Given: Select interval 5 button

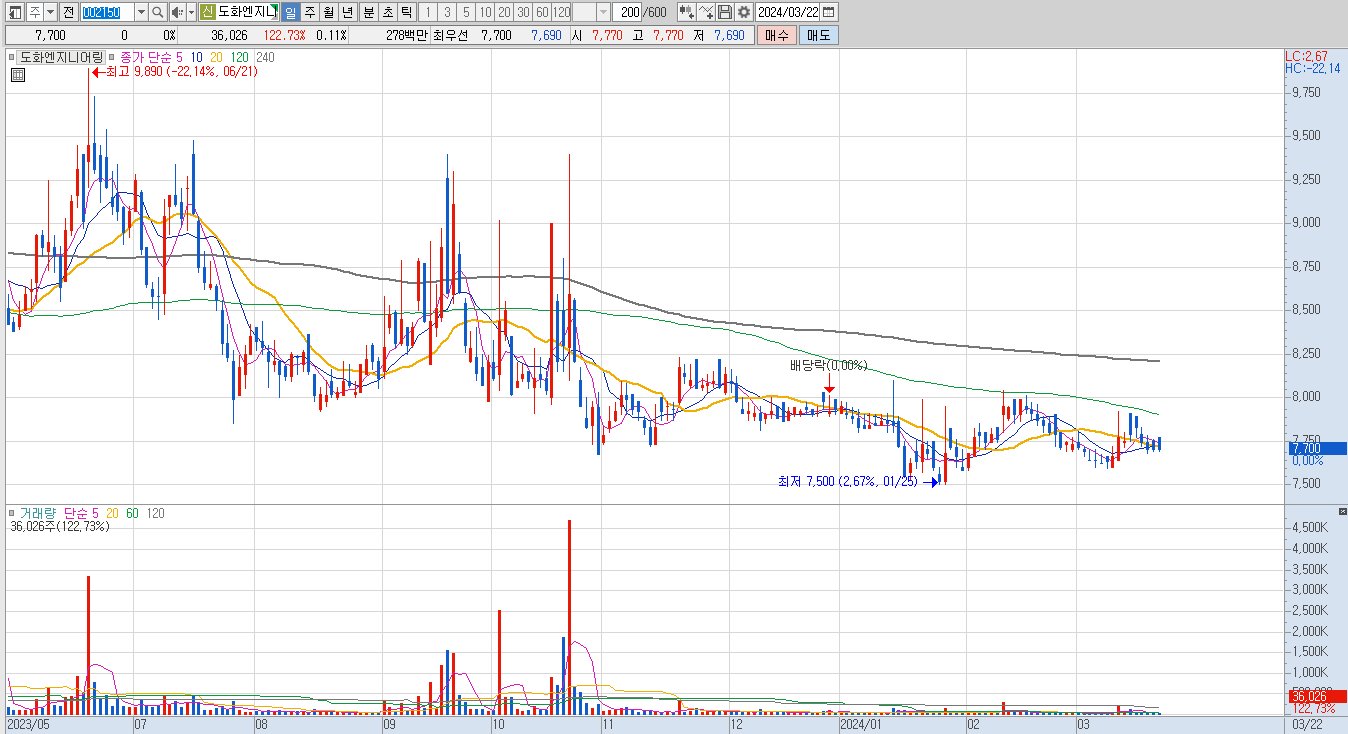Looking at the screenshot, I should [465, 12].
